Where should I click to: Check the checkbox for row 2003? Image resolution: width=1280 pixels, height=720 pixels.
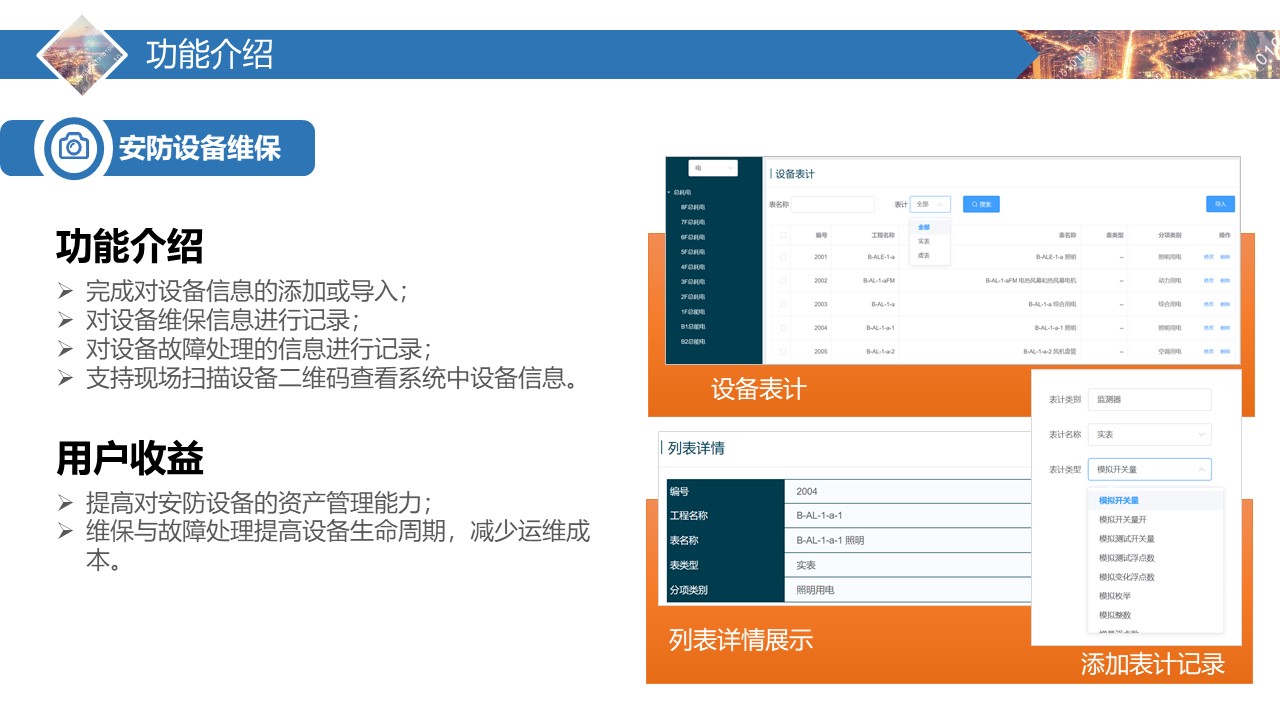tap(783, 304)
